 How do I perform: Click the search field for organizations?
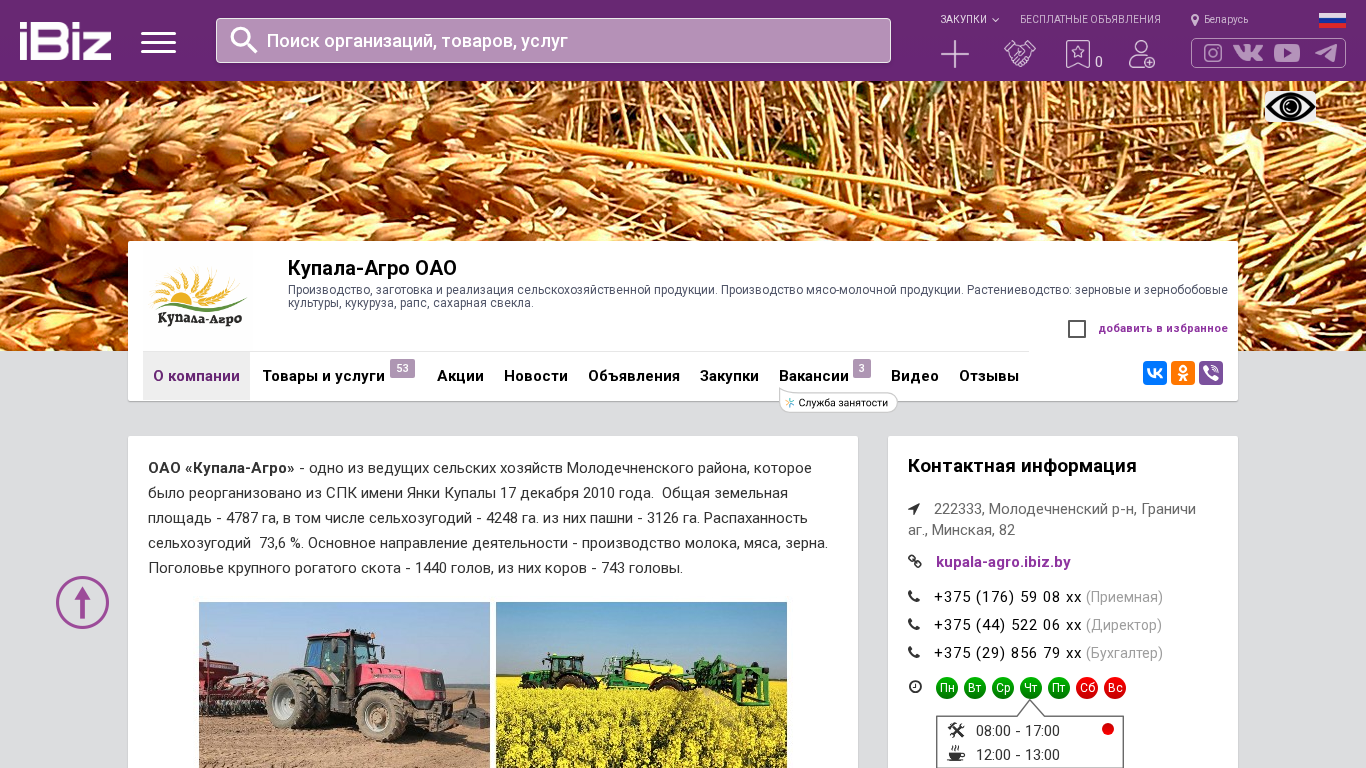(x=553, y=41)
